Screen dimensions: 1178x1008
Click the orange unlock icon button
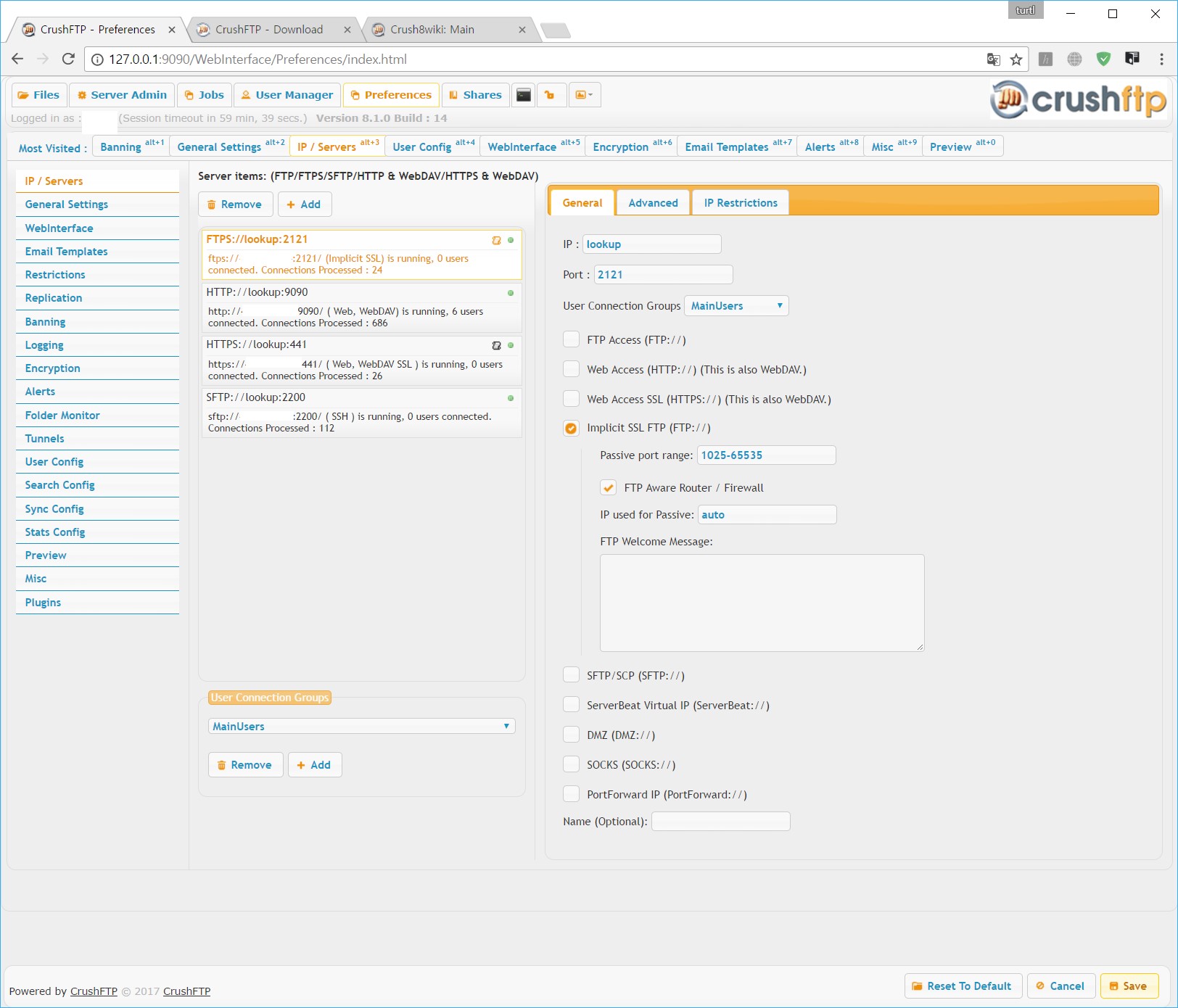point(550,95)
